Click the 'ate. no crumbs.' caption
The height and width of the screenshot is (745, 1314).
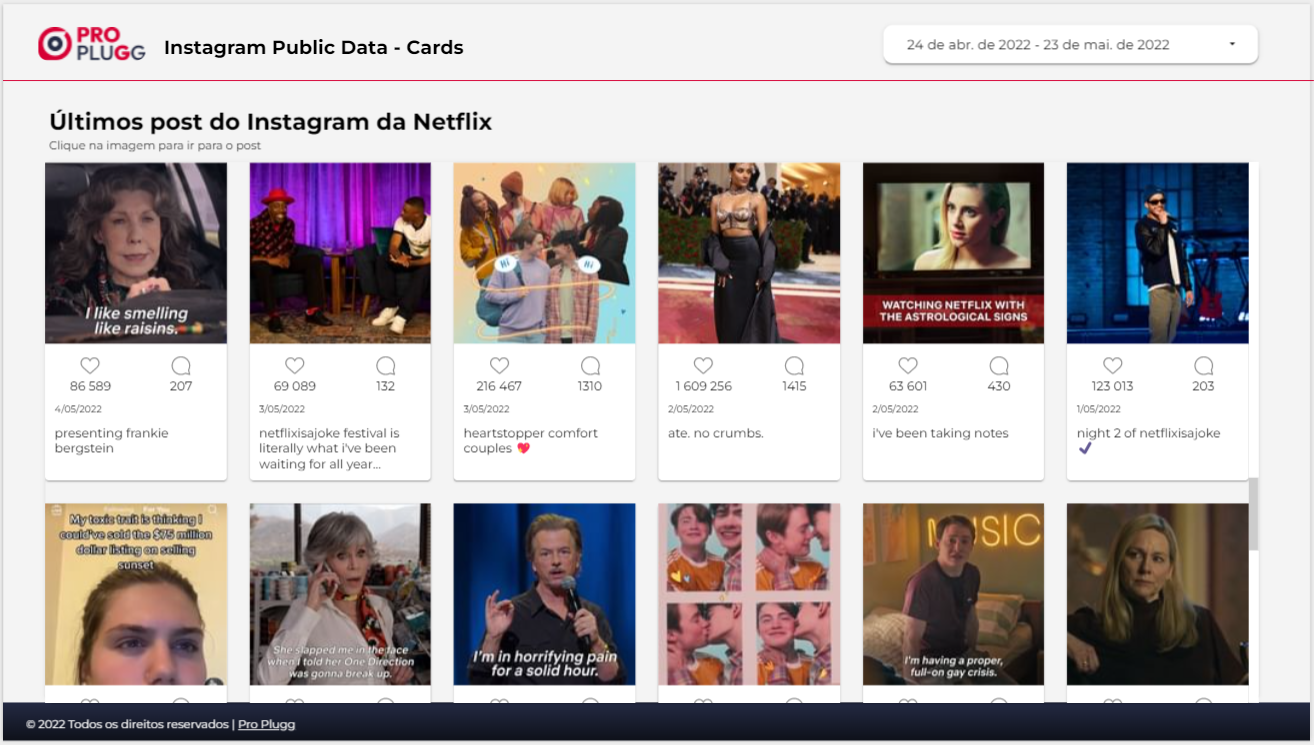(716, 433)
